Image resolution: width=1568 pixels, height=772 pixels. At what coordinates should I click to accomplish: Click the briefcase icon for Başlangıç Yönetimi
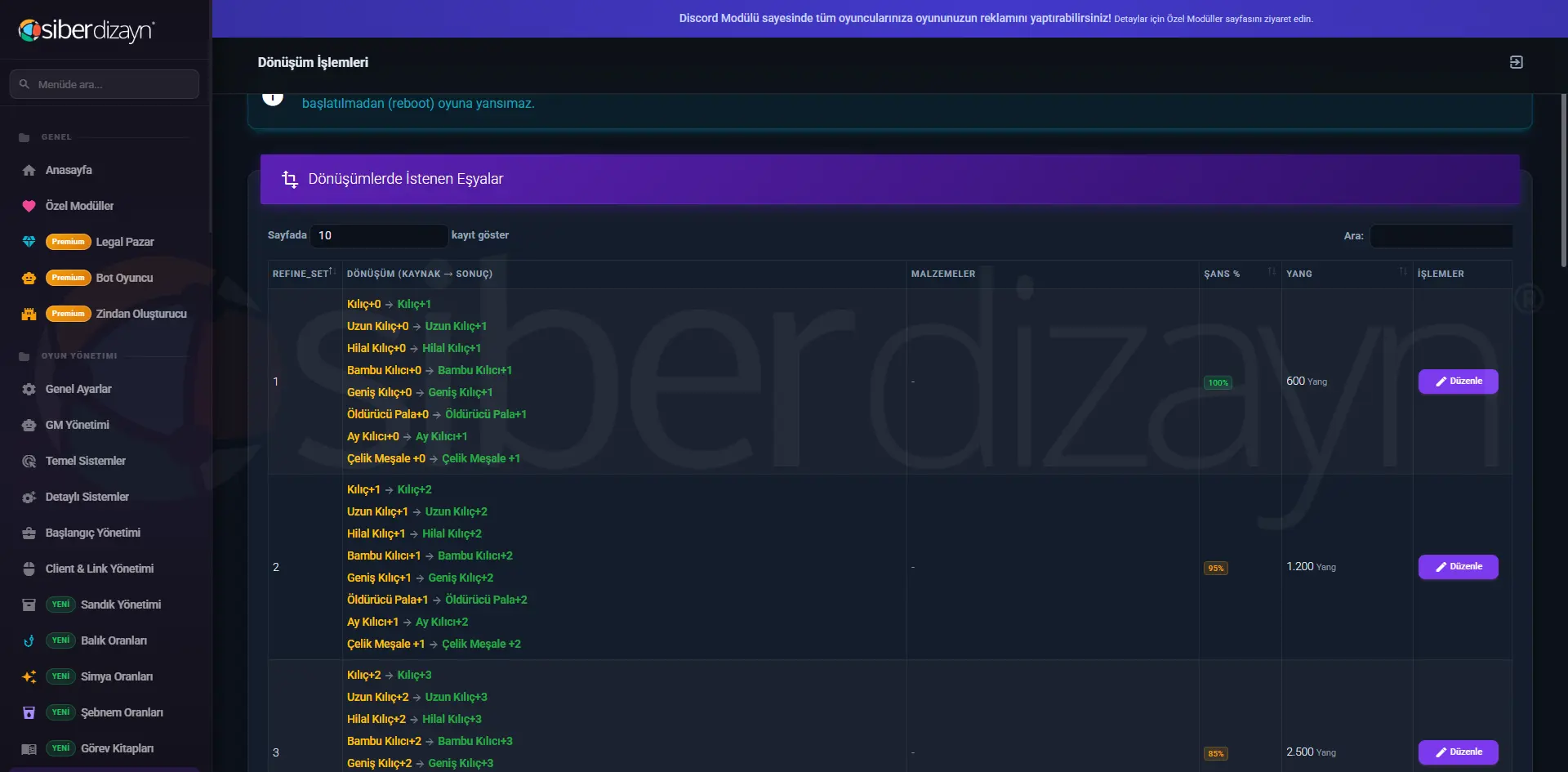pyautogui.click(x=29, y=533)
